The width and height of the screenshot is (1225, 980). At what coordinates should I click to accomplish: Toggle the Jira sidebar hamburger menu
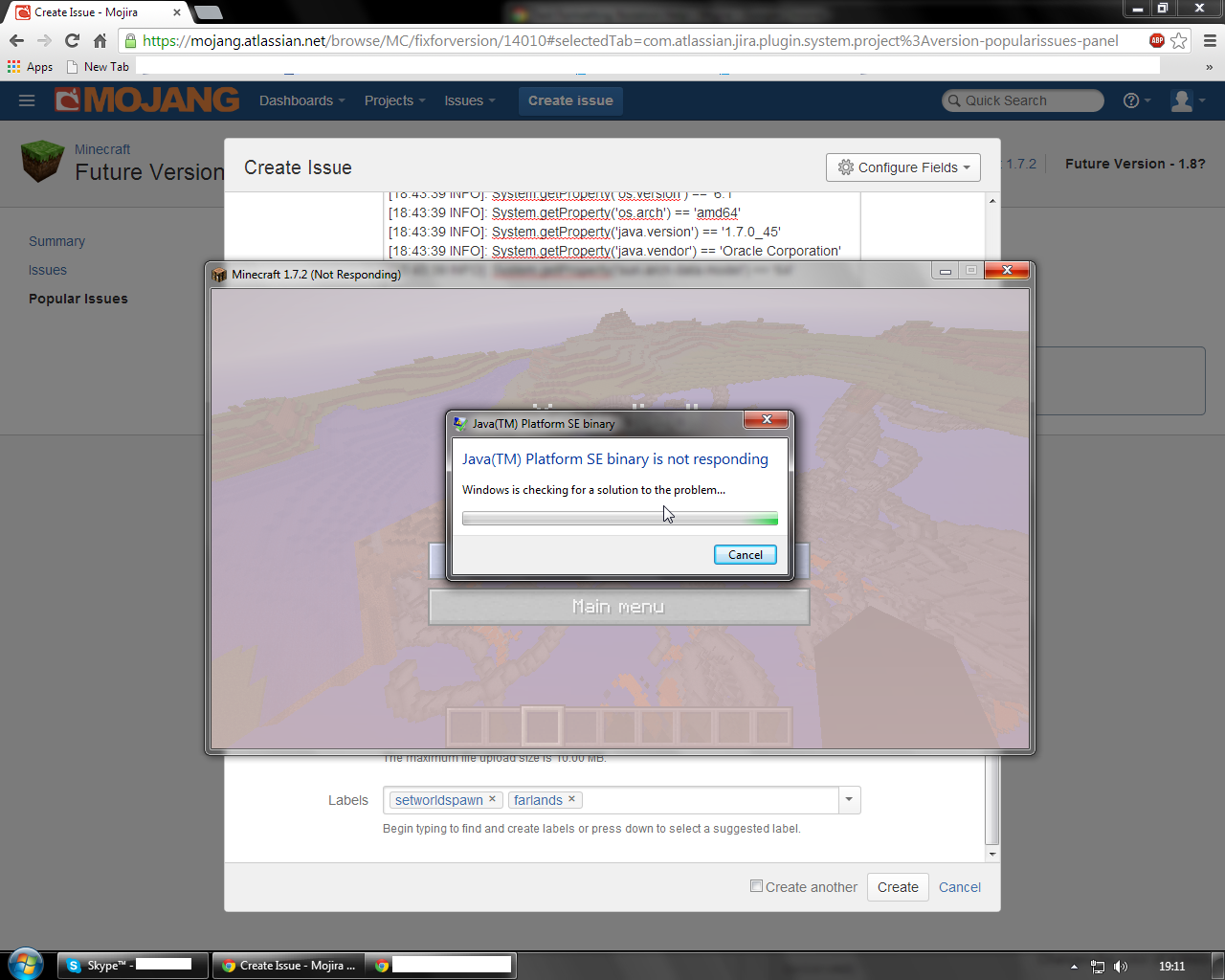(27, 100)
